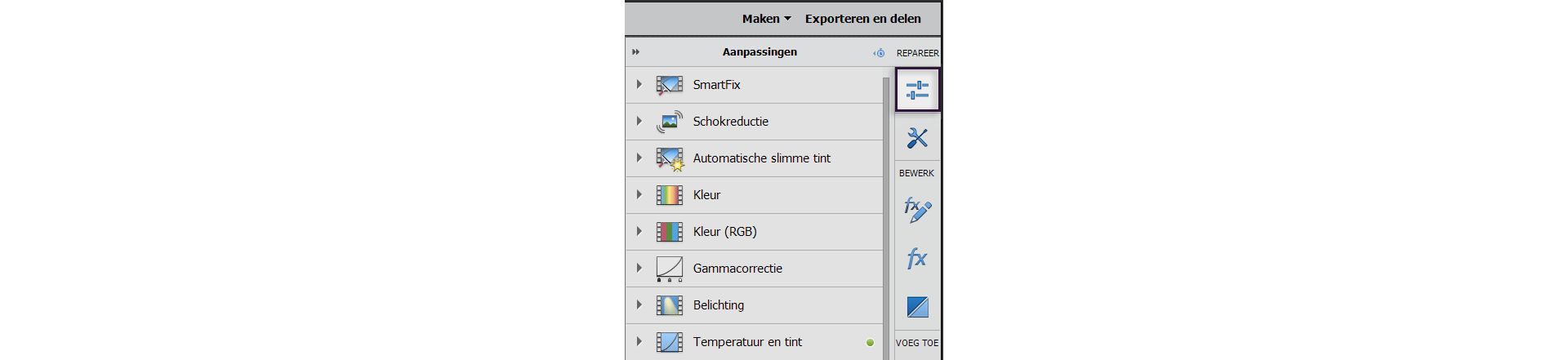The width and height of the screenshot is (1568, 360).
Task: Open the Maken dropdown menu
Action: pos(766,19)
